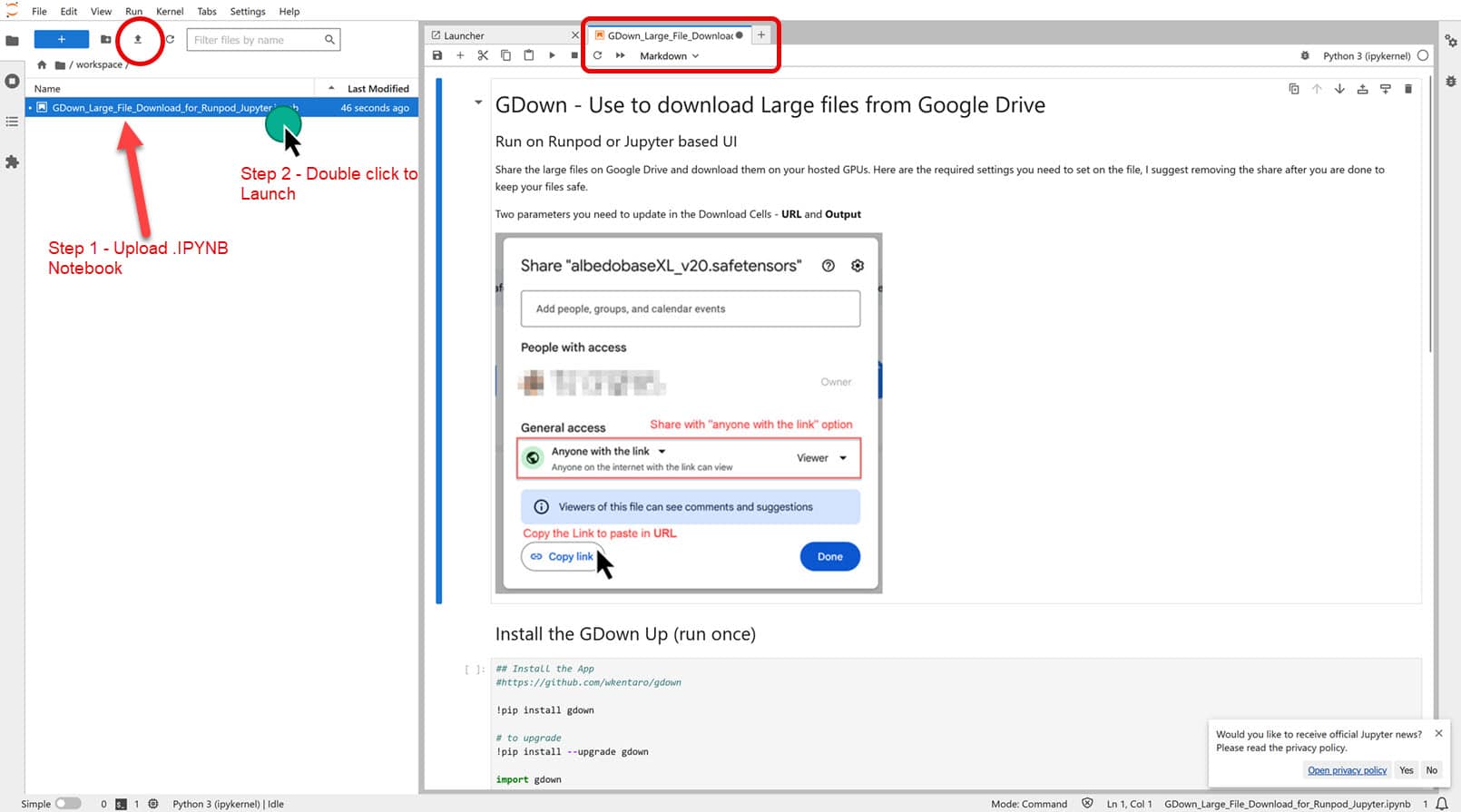This screenshot has width=1461, height=812.
Task: Open the notifications bell icon
Action: pyautogui.click(x=1442, y=804)
